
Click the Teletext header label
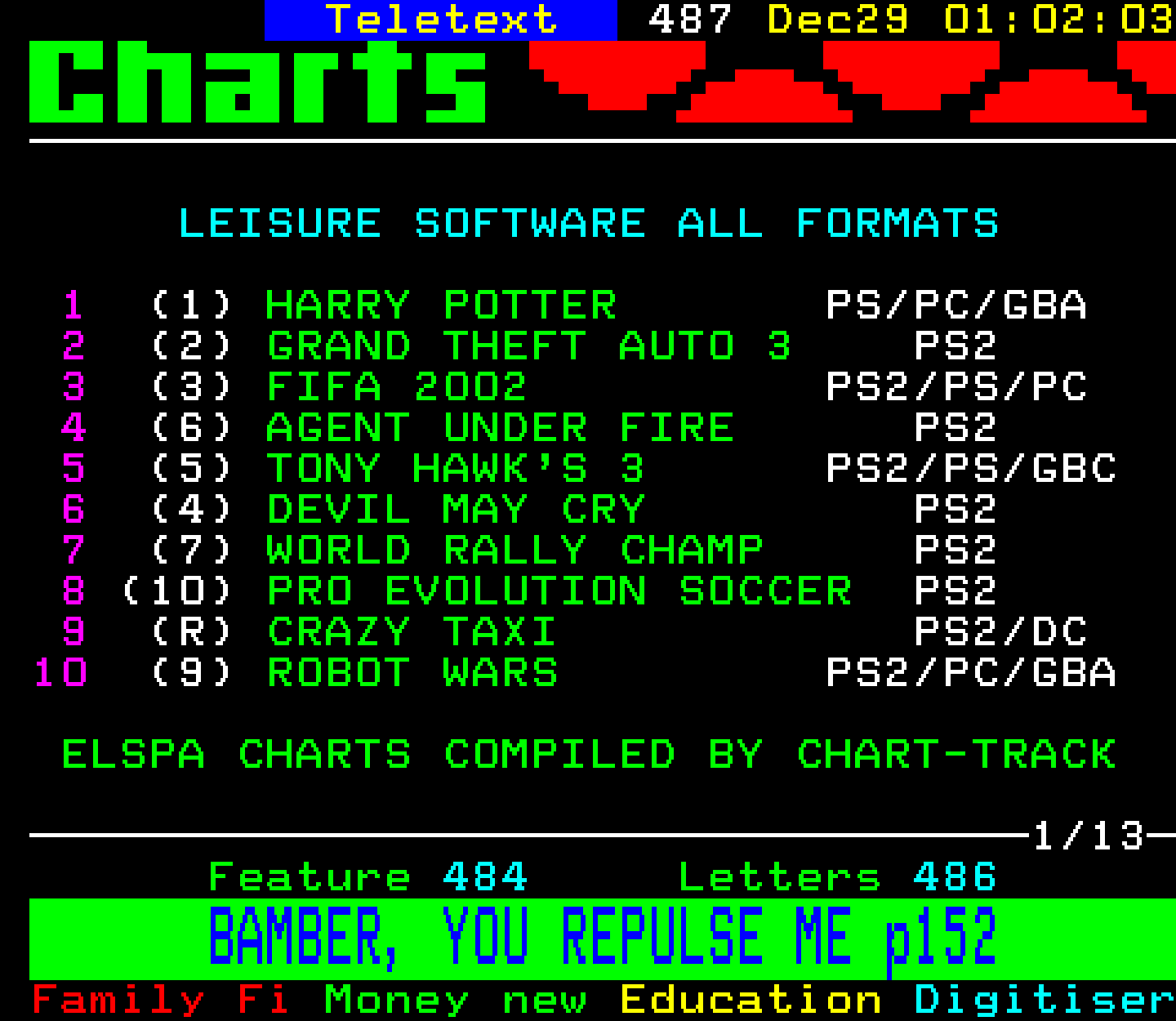(x=441, y=20)
